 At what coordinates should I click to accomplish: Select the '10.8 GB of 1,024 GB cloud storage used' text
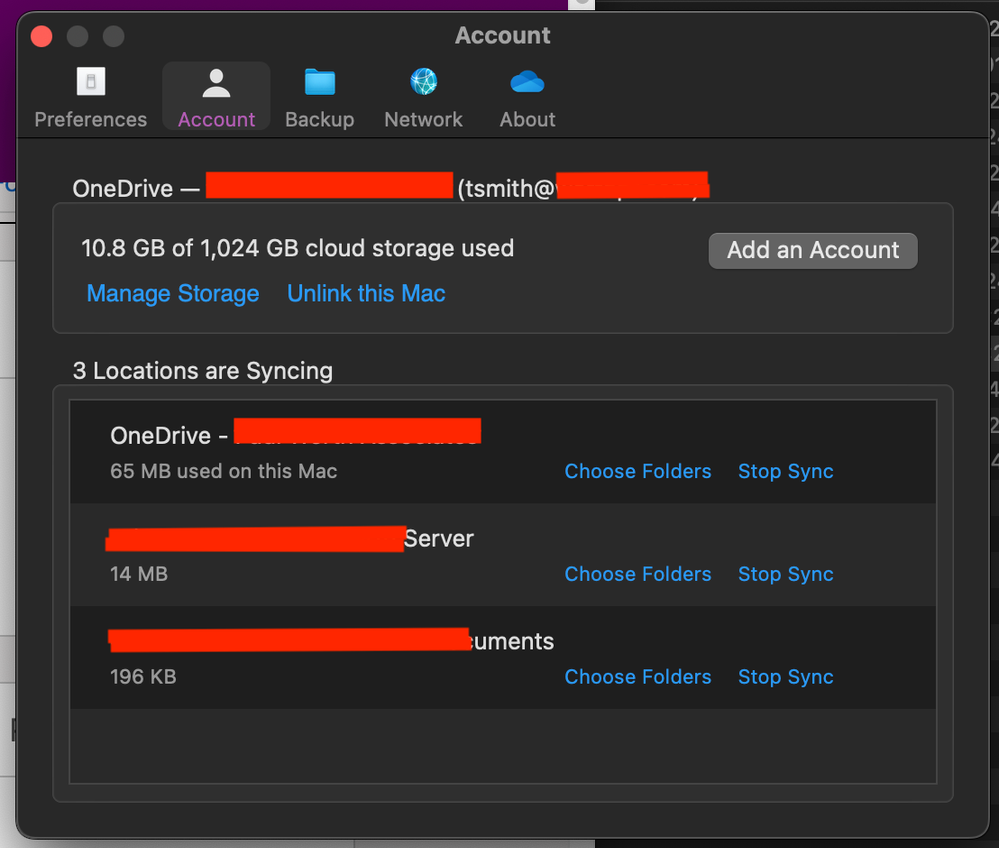[x=298, y=248]
